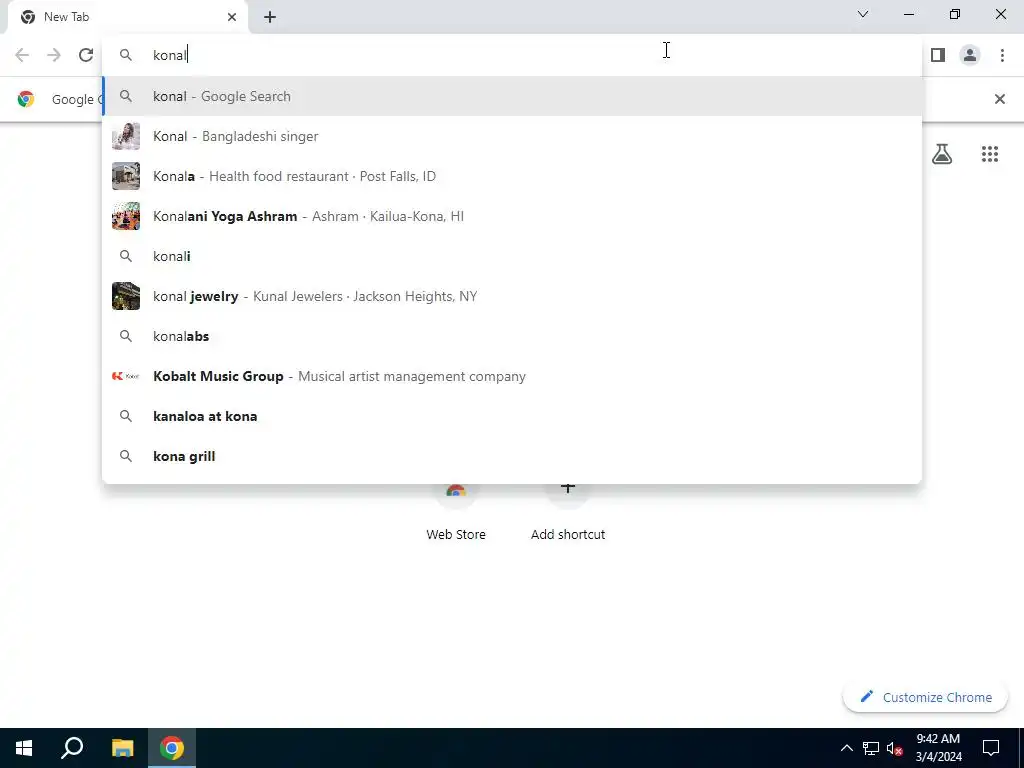This screenshot has width=1024, height=768.
Task: Open a new tab with plus button
Action: 270,17
